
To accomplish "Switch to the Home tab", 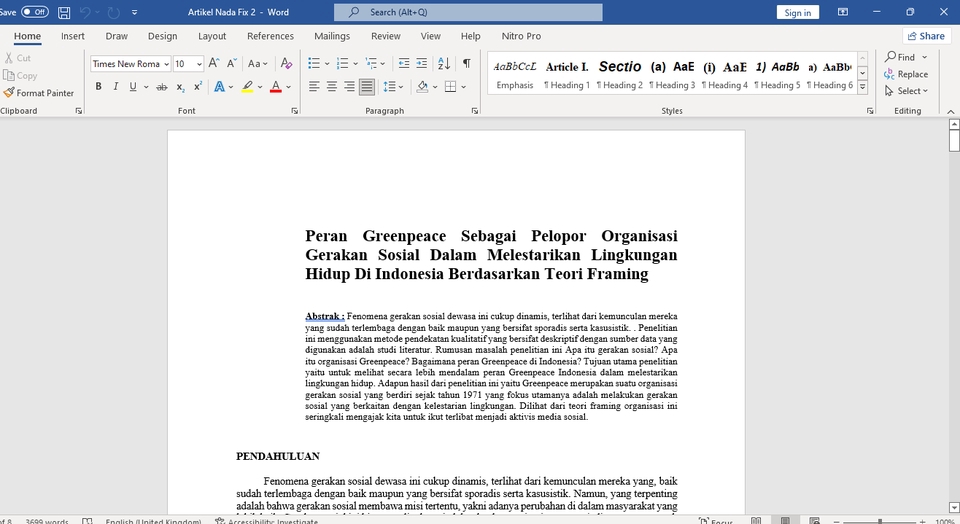I will click(28, 36).
